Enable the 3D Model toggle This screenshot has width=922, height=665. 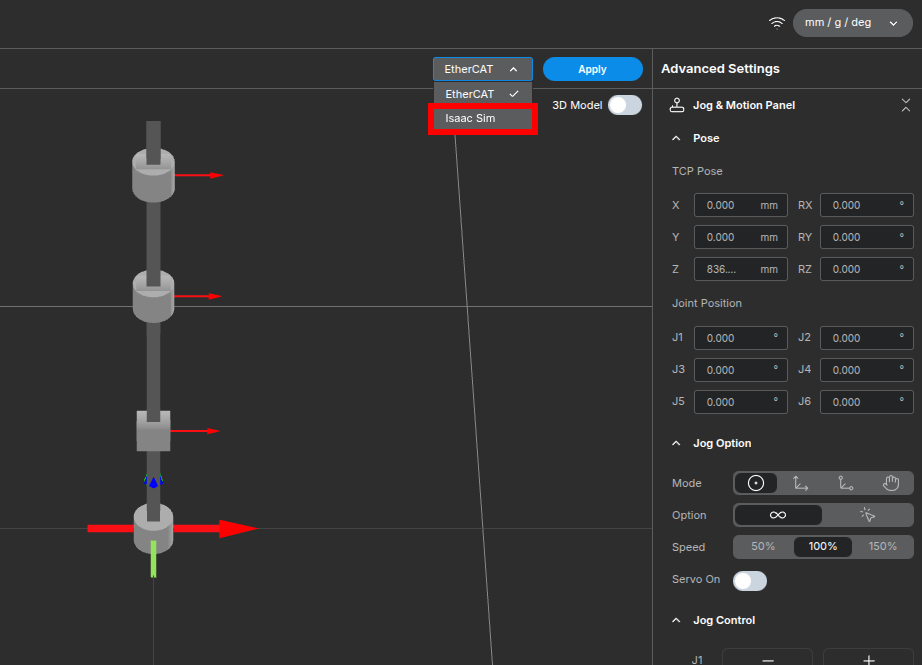(x=624, y=105)
